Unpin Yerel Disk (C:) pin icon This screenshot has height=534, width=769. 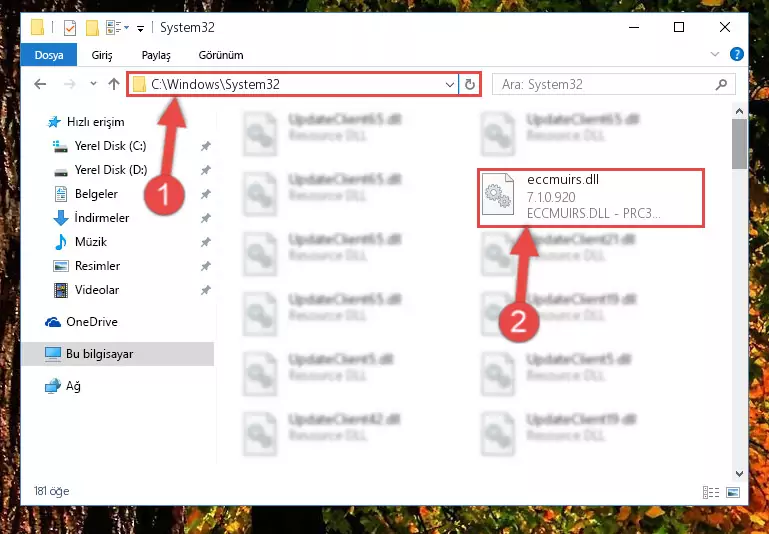pos(205,146)
